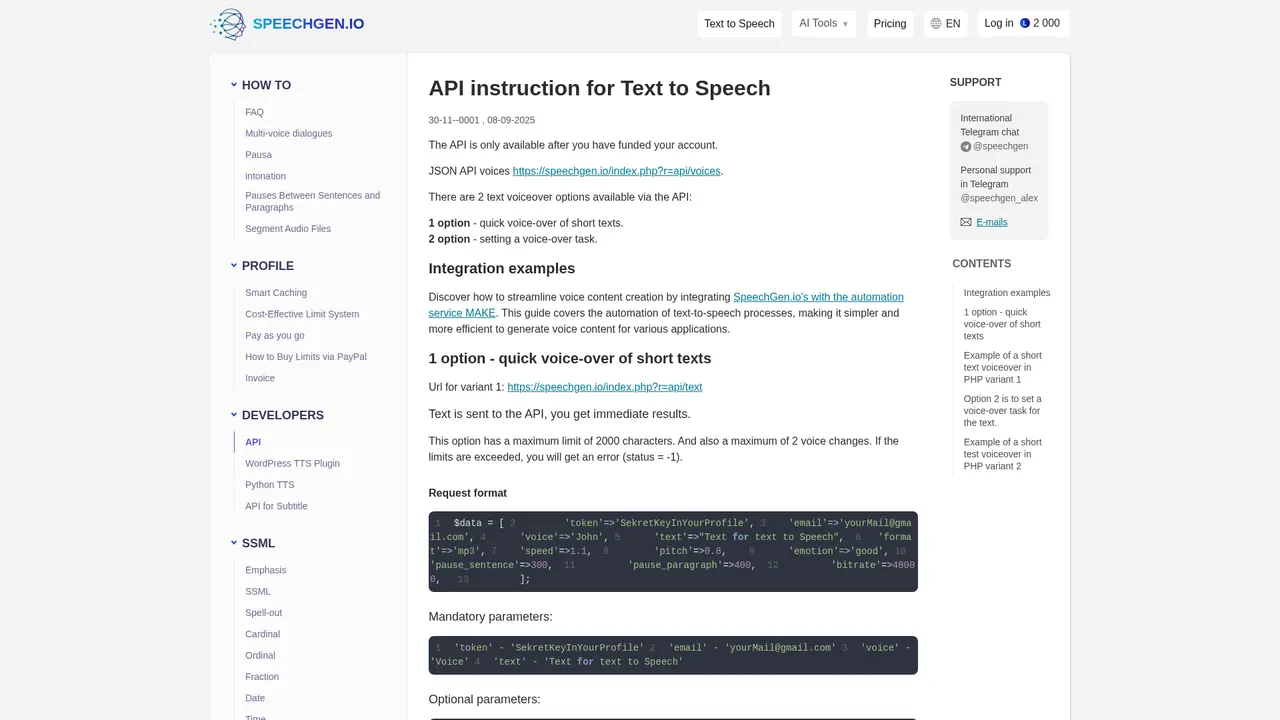
Task: Open the AI Tools dropdown menu
Action: [824, 23]
